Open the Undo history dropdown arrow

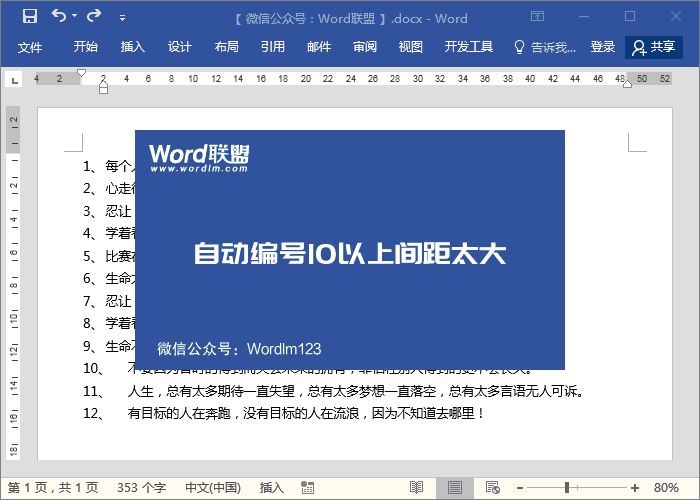click(x=75, y=16)
